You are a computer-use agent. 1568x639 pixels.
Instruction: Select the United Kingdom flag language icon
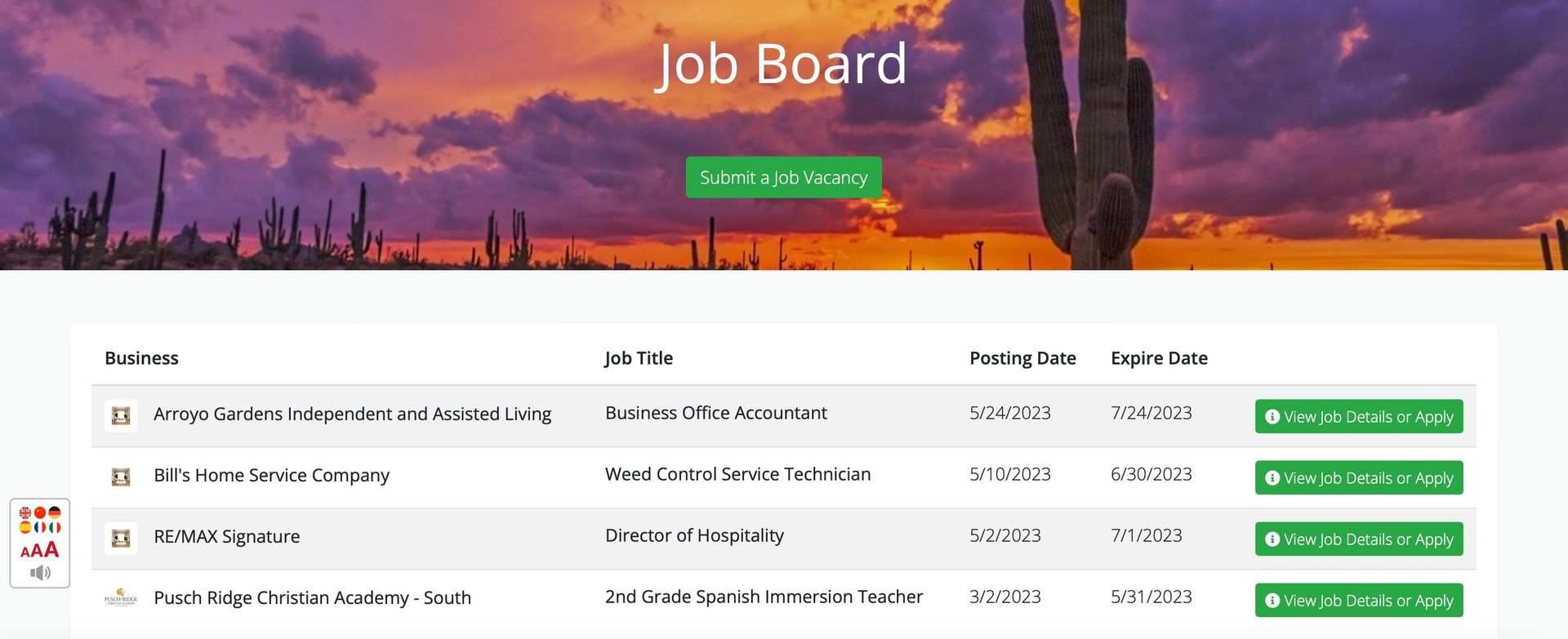point(25,513)
